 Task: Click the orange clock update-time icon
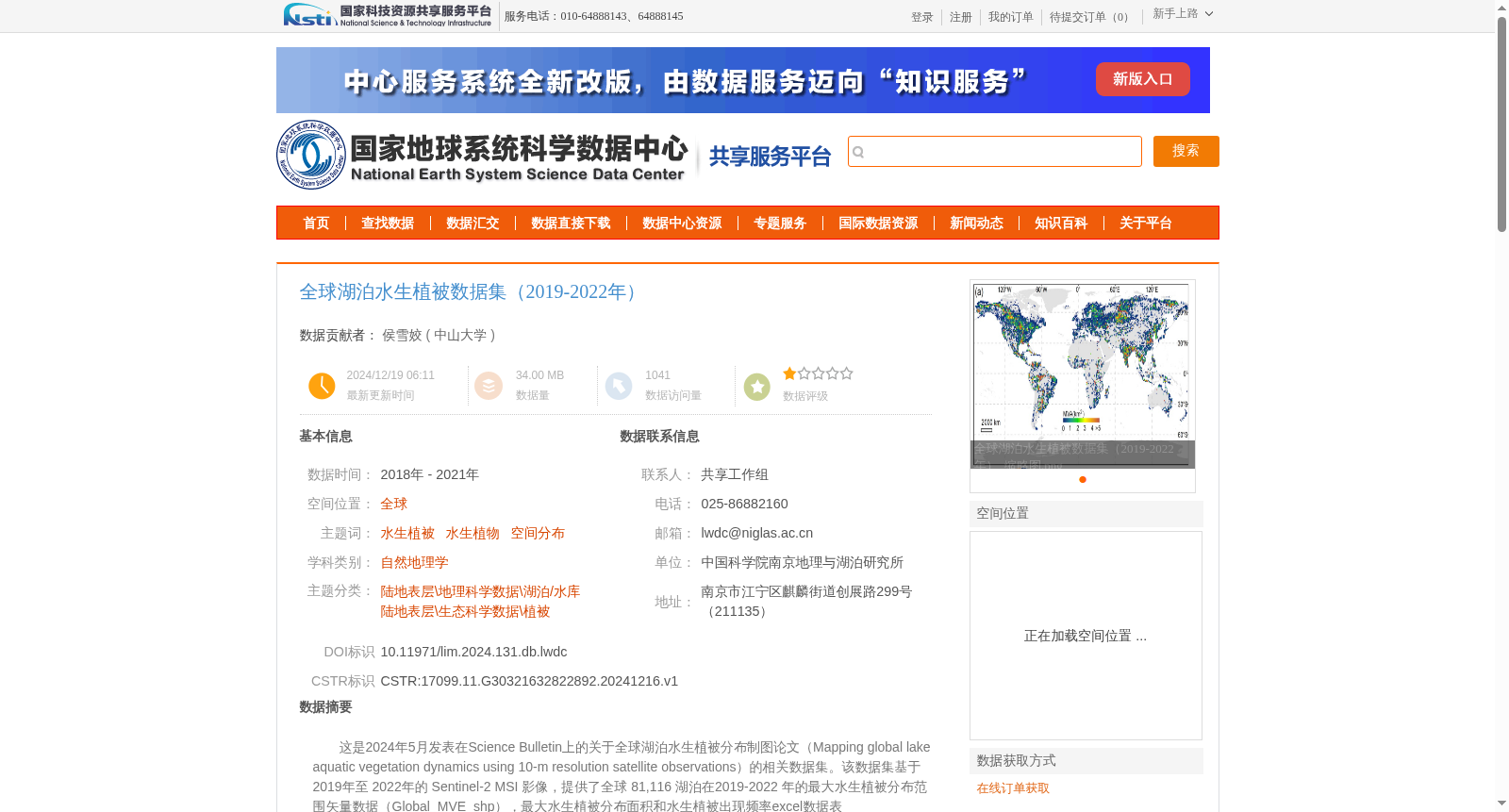[x=322, y=386]
